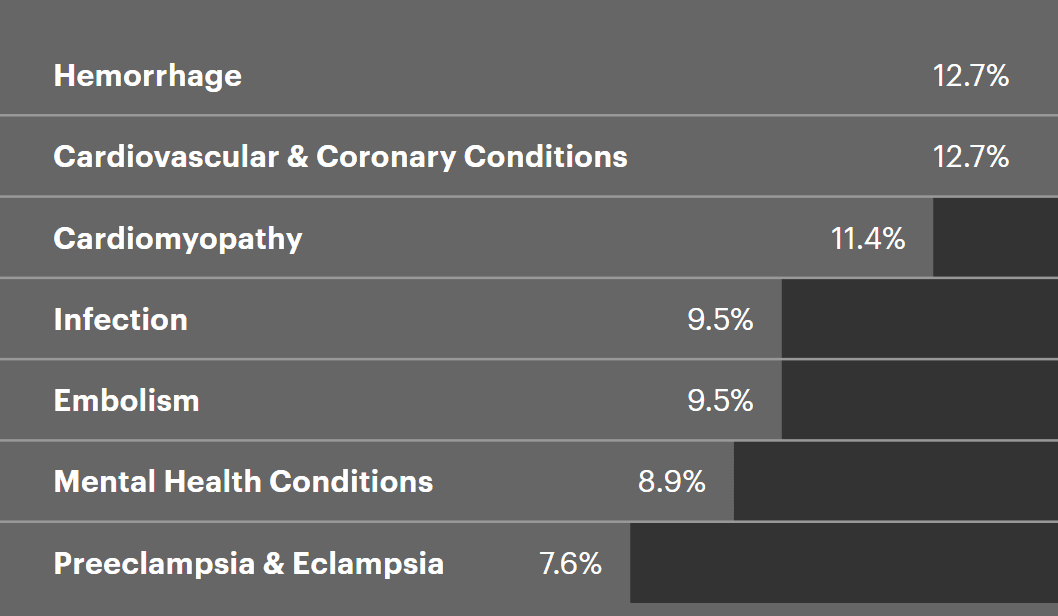Click the Preeclampsia & Eclampsia label
The image size is (1058, 616).
tap(248, 563)
